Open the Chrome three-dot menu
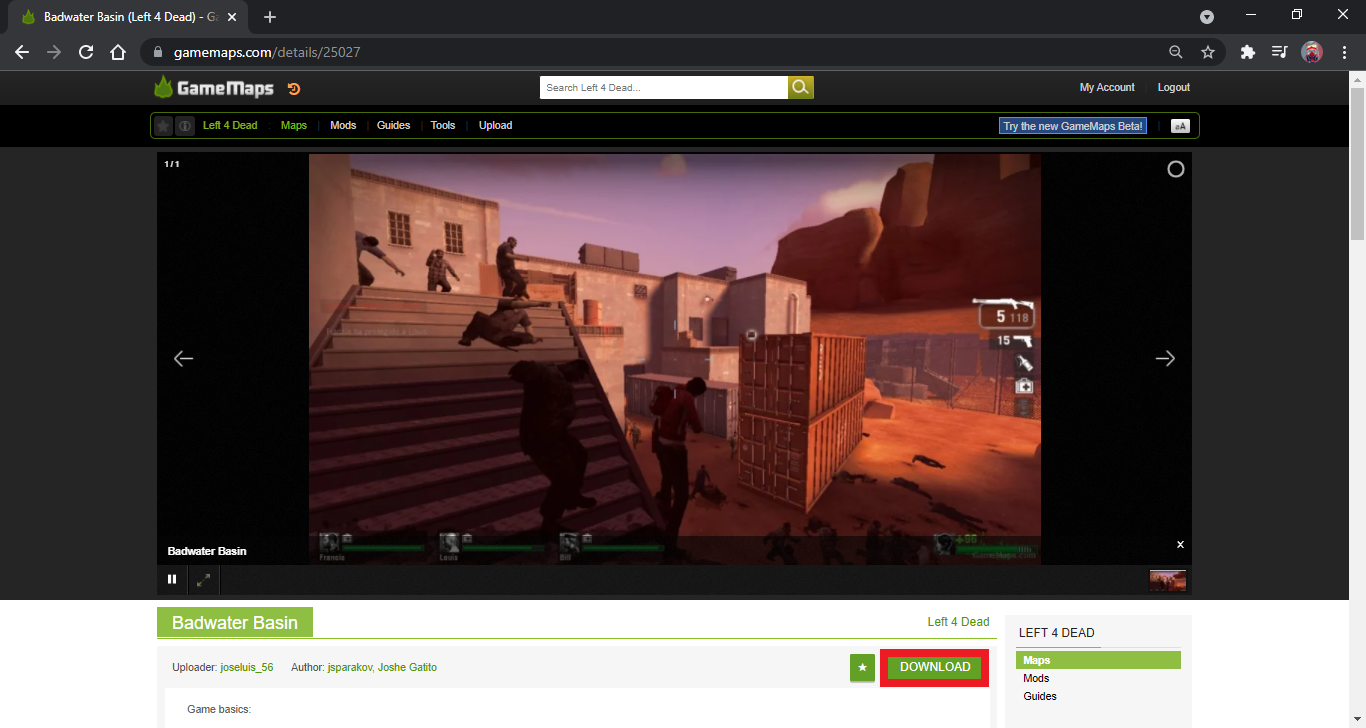Viewport: 1366px width, 728px height. (1344, 52)
